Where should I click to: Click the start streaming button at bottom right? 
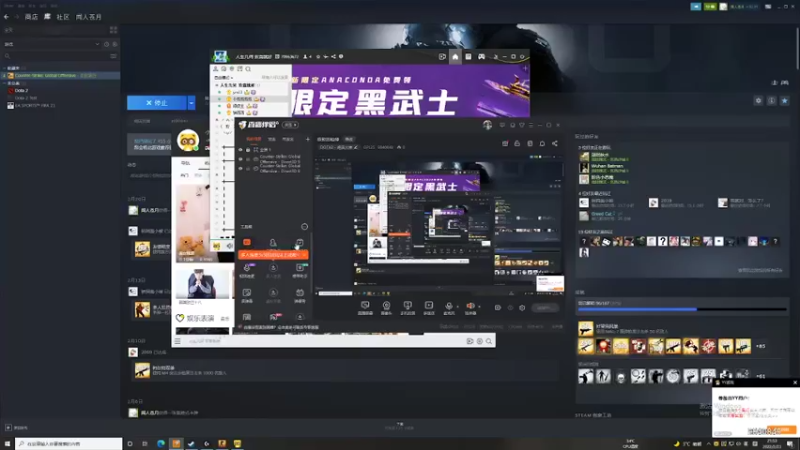coord(544,308)
